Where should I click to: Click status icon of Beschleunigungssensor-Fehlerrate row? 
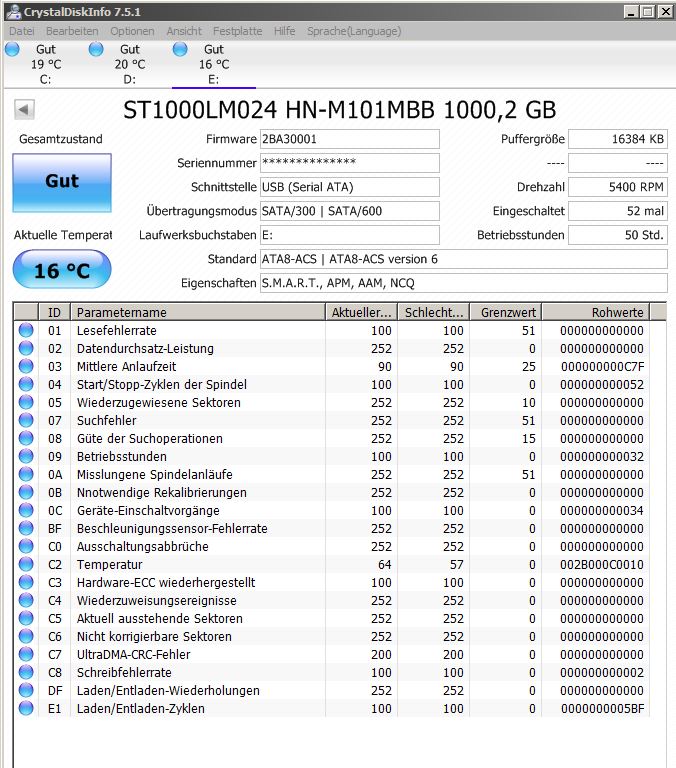coord(26,528)
